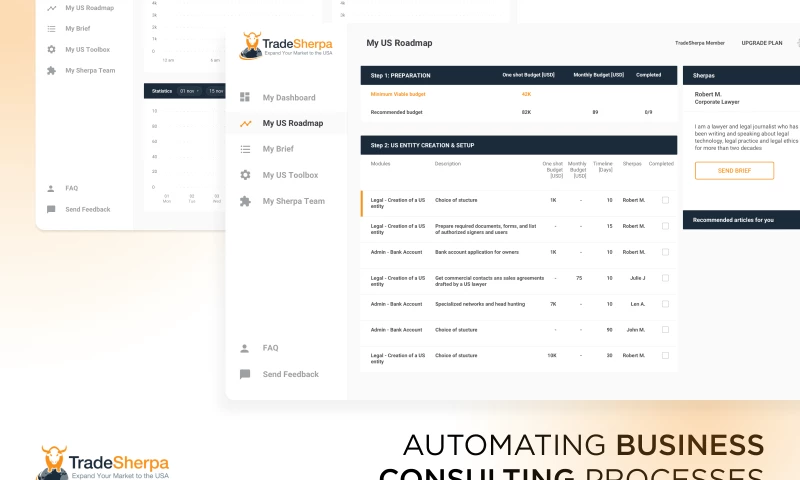The width and height of the screenshot is (800, 480).
Task: Select Send Feedback in the back window sidebar
Action: pyautogui.click(x=88, y=209)
